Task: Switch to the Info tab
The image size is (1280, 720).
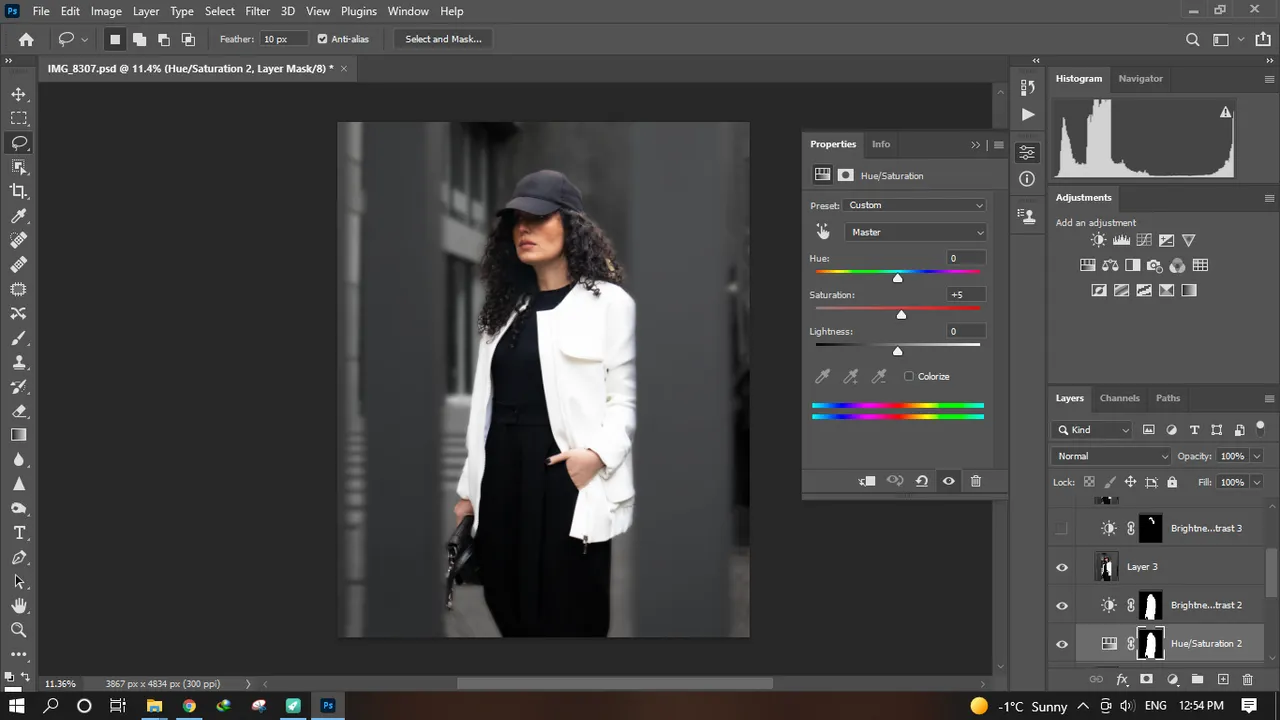Action: (880, 144)
